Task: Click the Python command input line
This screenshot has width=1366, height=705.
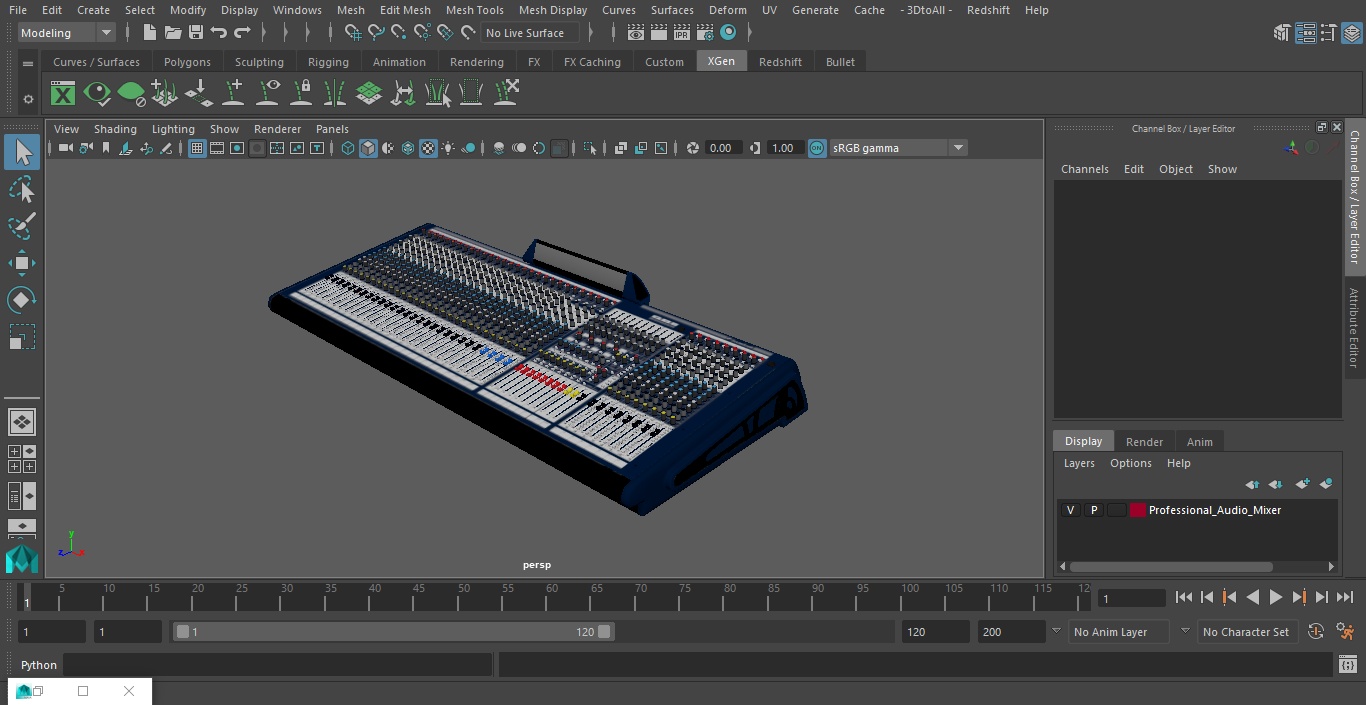Action: (278, 665)
